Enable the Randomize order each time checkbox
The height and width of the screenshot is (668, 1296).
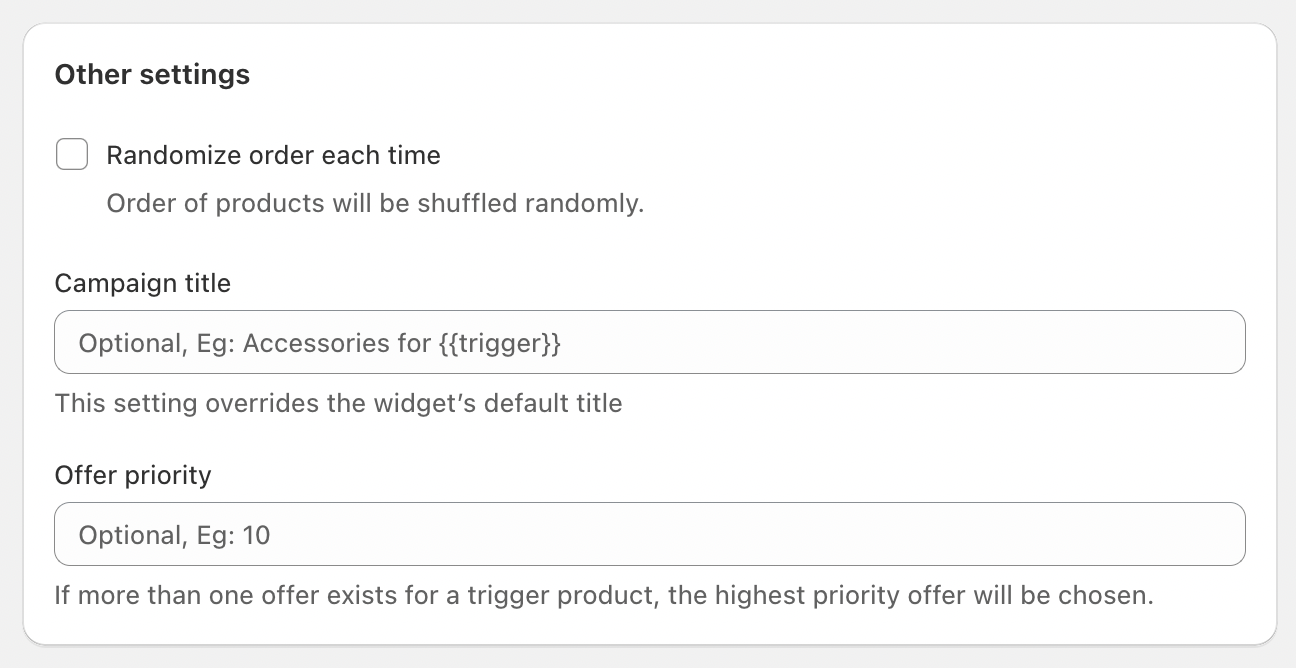72,155
